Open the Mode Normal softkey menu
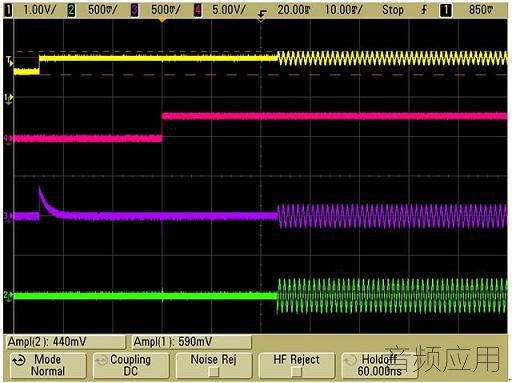The width and height of the screenshot is (512, 383). 48,365
